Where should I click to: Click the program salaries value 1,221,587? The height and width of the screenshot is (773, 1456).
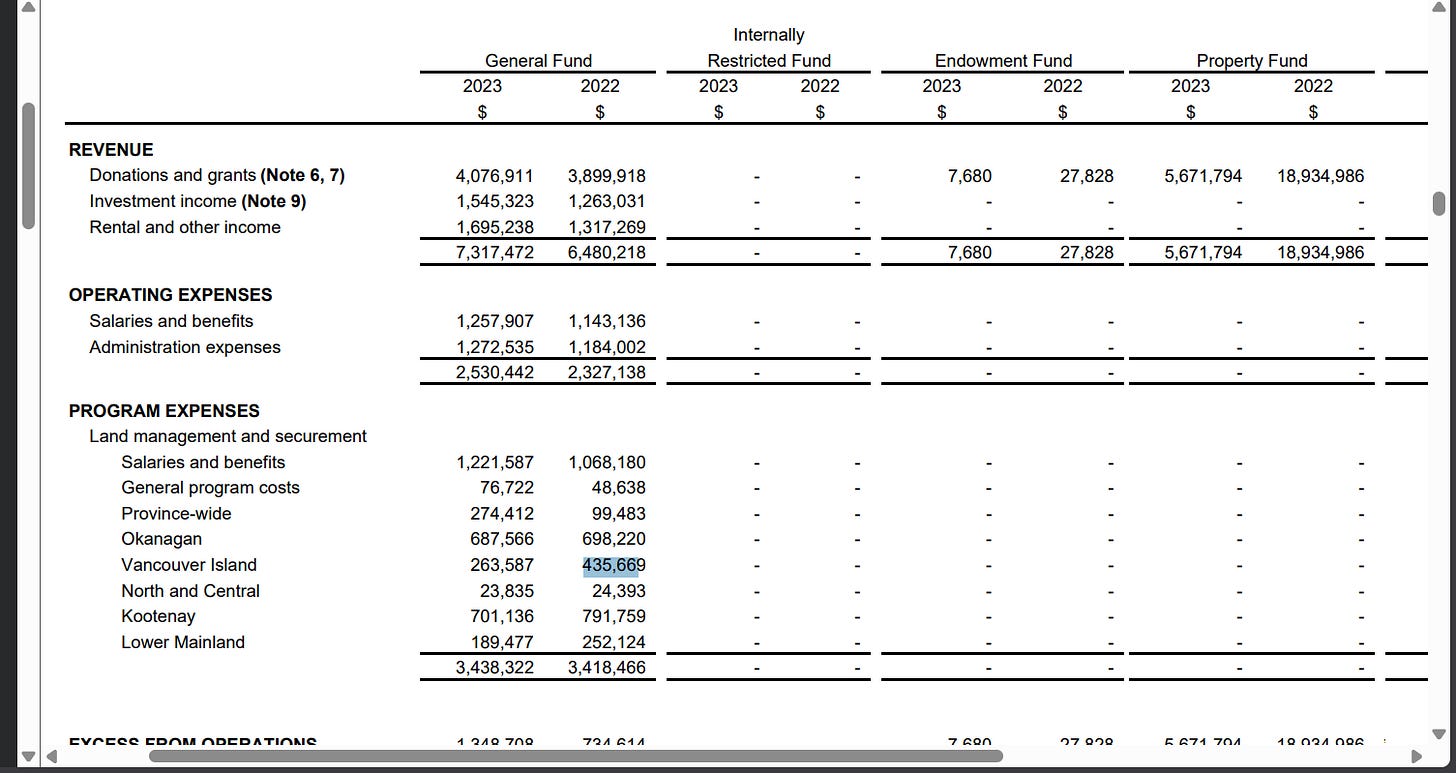pyautogui.click(x=494, y=462)
